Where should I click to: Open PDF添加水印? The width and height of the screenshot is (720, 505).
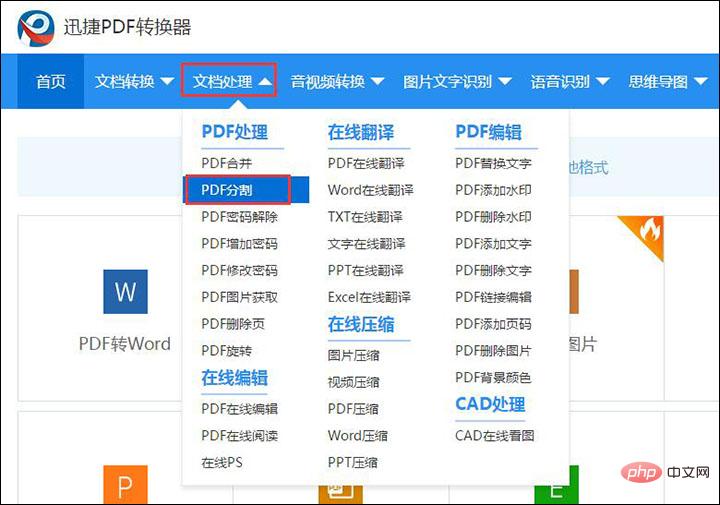click(493, 190)
